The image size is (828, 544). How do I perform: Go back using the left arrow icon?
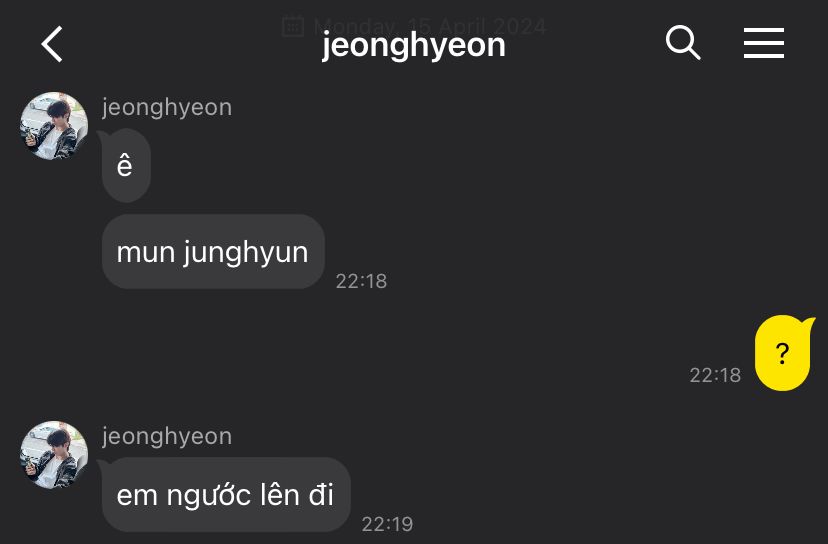(x=52, y=44)
